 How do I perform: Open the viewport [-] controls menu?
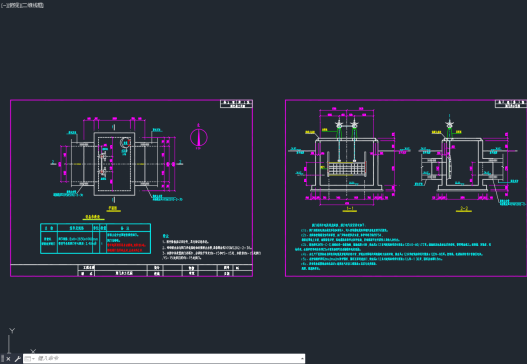point(4,5)
